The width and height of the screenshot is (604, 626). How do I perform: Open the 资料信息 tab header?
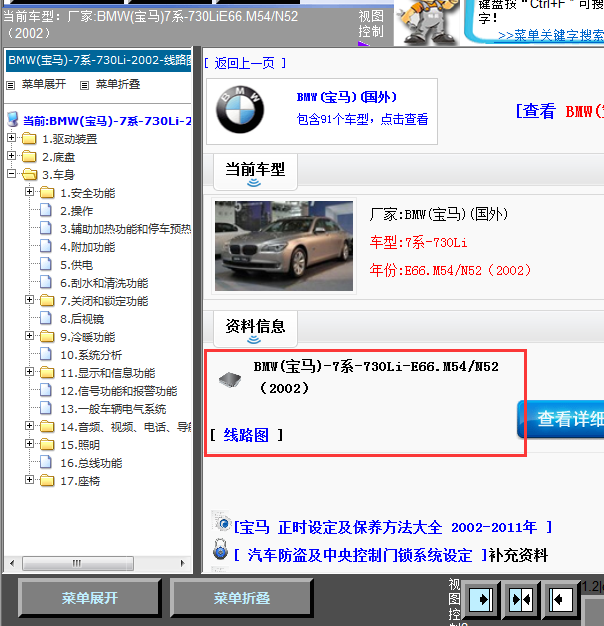(x=255, y=329)
